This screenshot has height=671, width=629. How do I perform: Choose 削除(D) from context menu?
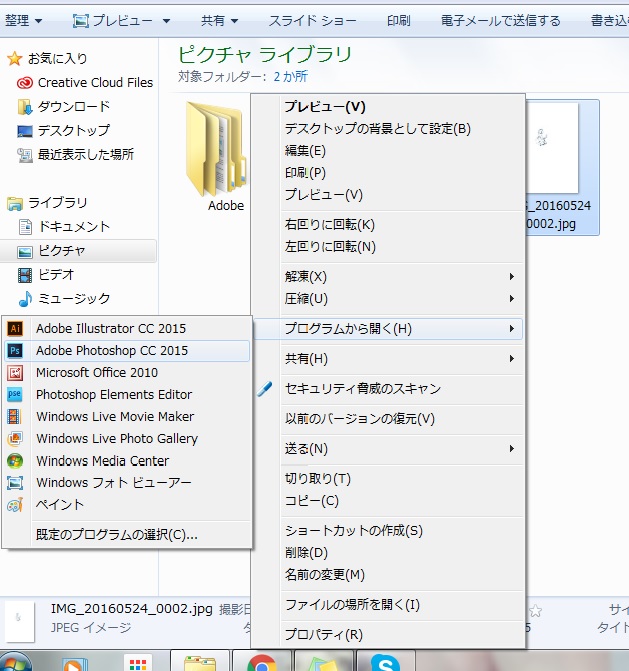pos(388,552)
